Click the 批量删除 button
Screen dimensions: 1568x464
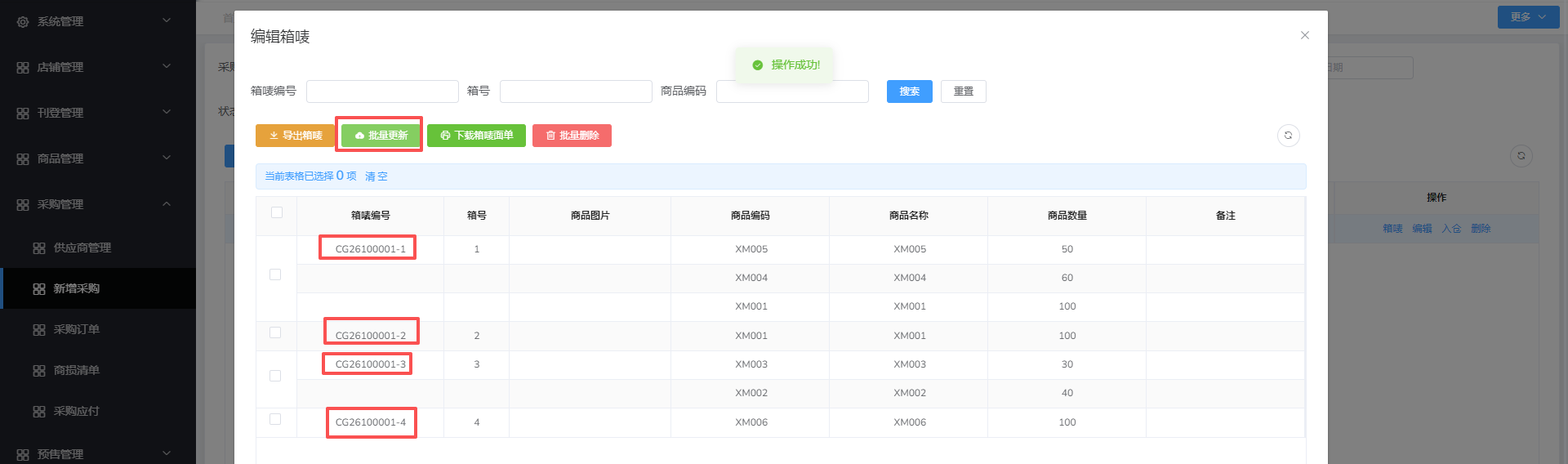572,136
